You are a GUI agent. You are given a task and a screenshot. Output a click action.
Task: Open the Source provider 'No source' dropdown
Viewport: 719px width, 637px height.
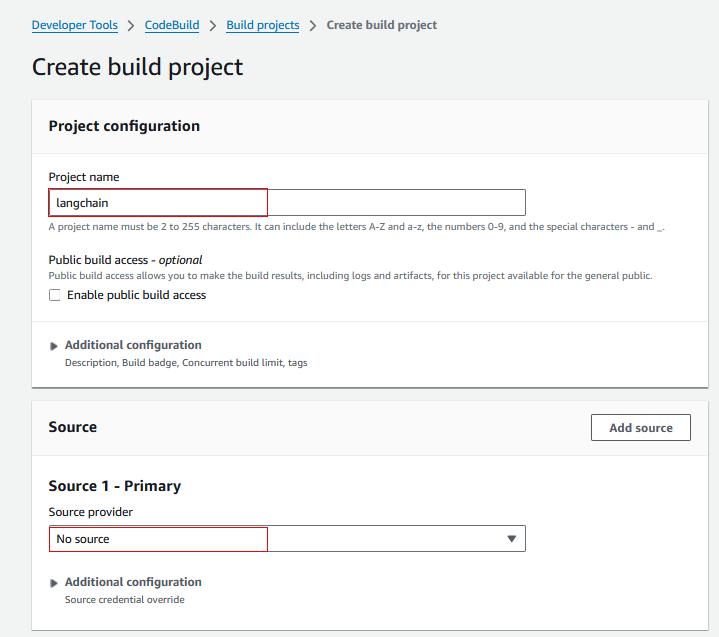click(286, 539)
